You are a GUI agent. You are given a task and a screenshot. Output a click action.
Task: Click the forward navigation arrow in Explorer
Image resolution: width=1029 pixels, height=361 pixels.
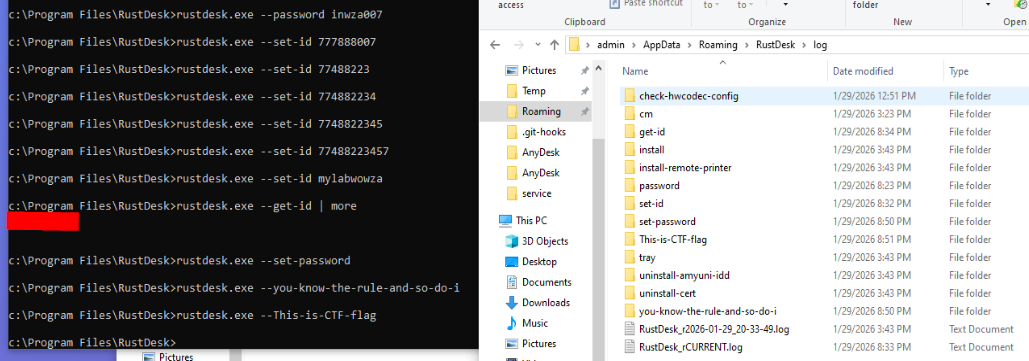(518, 45)
